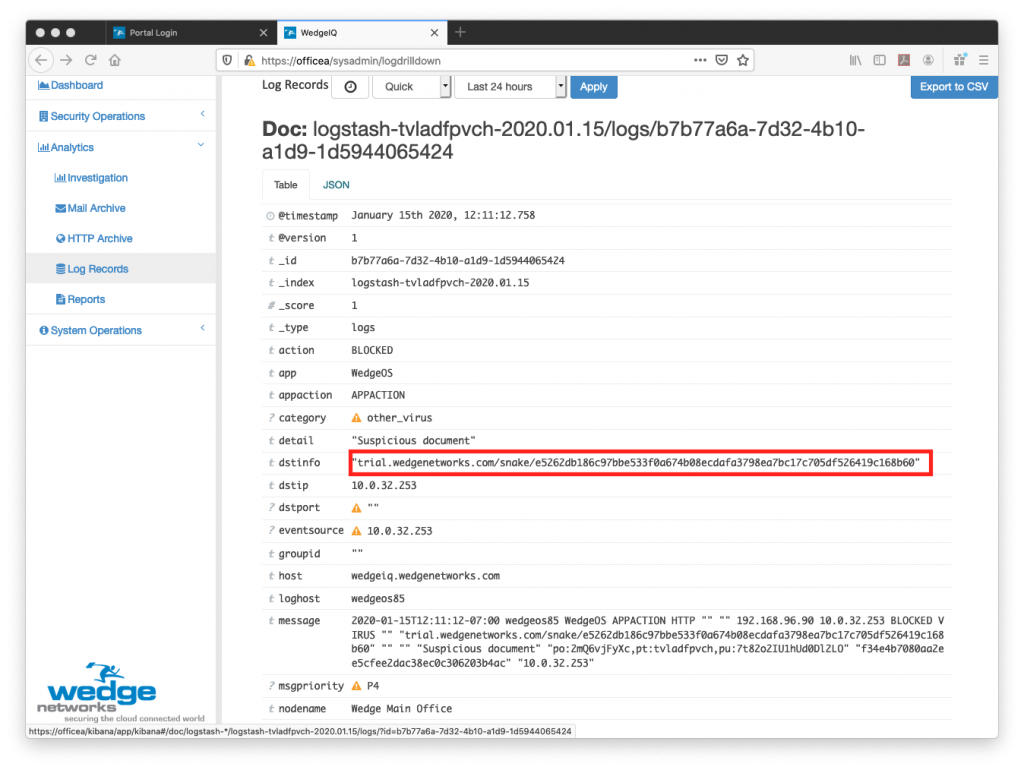Reload the current page
Image resolution: width=1024 pixels, height=770 pixels.
91,60
